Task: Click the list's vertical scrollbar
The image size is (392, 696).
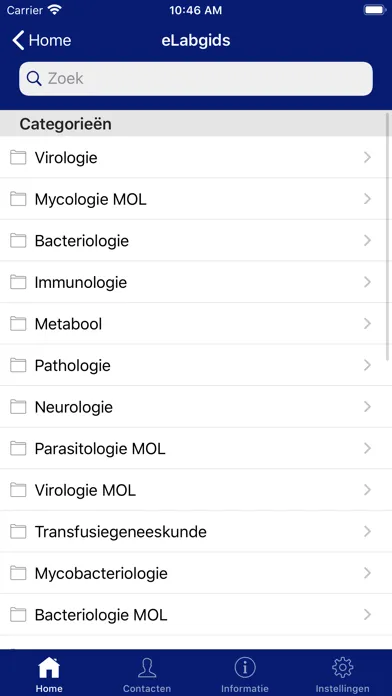Action: pyautogui.click(x=389, y=235)
